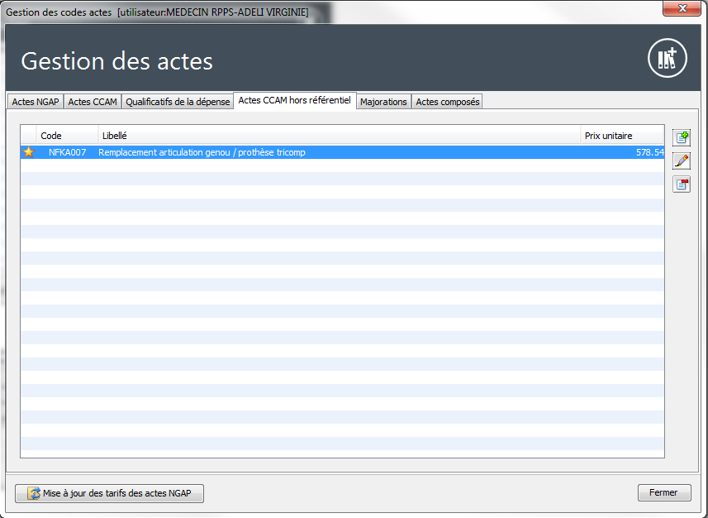This screenshot has height=518, width=708.
Task: Click the star icon on NFKA007 row
Action: pos(29,152)
